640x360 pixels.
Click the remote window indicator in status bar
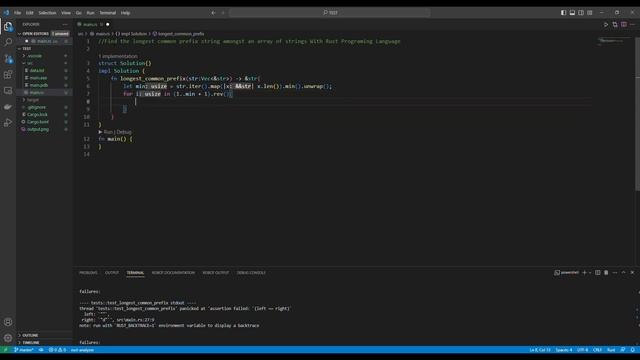click(x=5, y=350)
